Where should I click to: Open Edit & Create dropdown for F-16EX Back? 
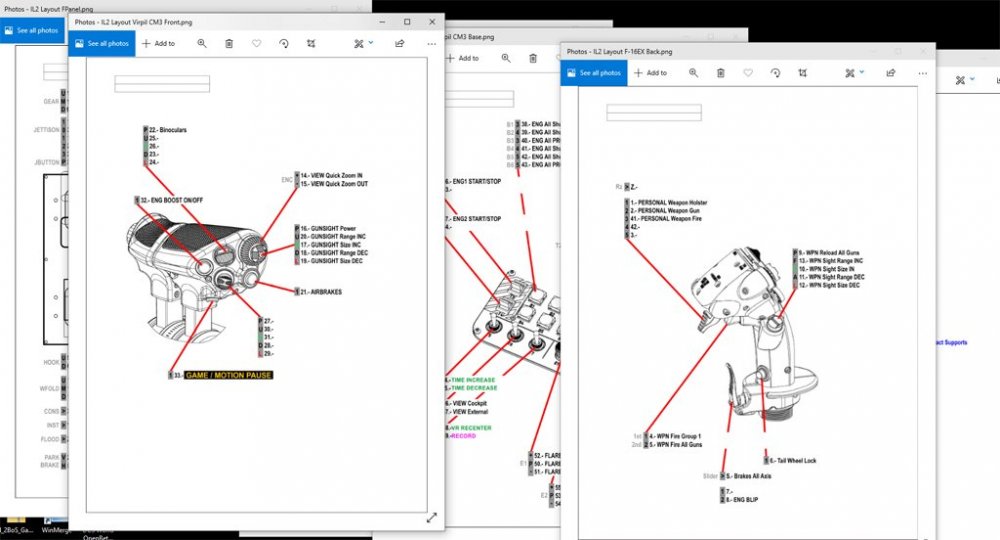(855, 73)
